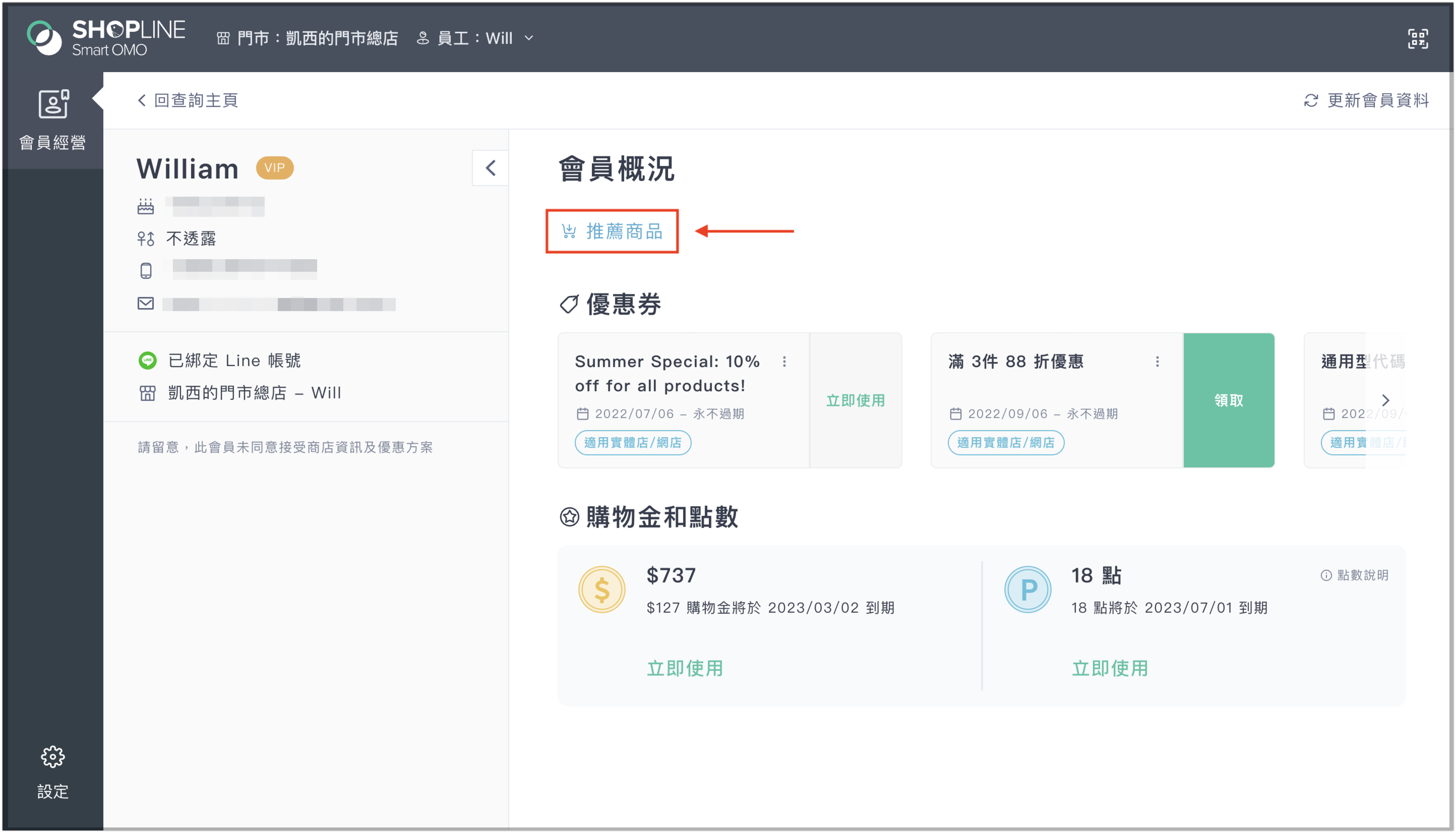The image size is (1456, 833).
Task: Go back via 回查詢主頁
Action: click(x=188, y=100)
